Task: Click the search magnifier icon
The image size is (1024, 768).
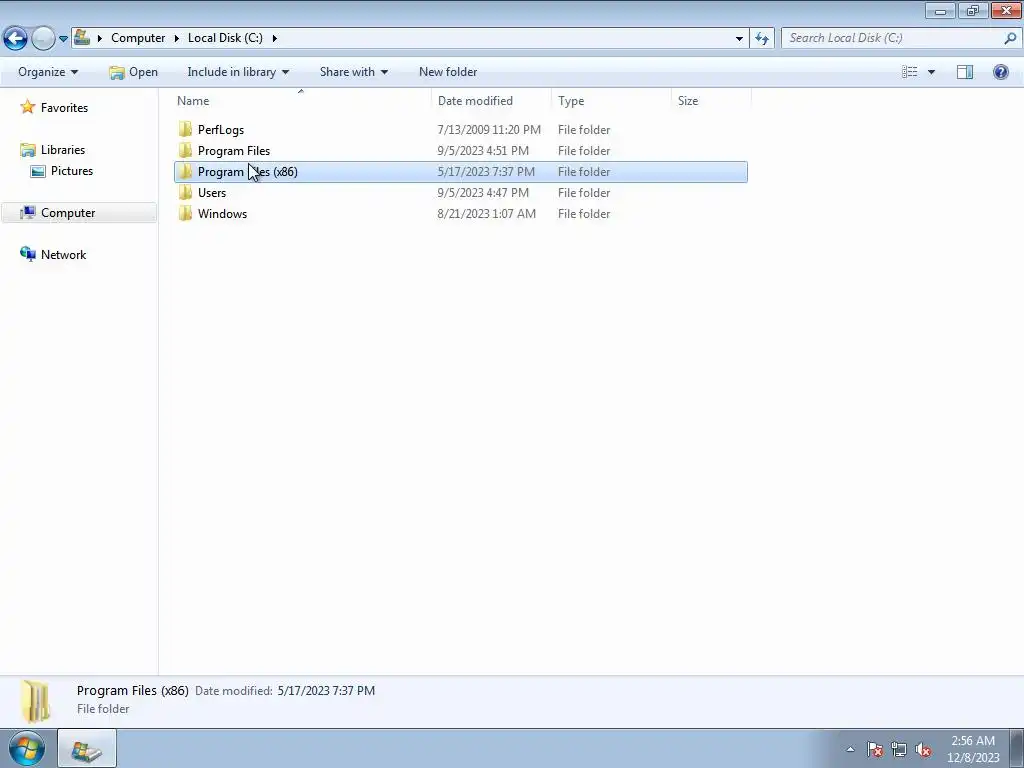Action: point(1010,38)
